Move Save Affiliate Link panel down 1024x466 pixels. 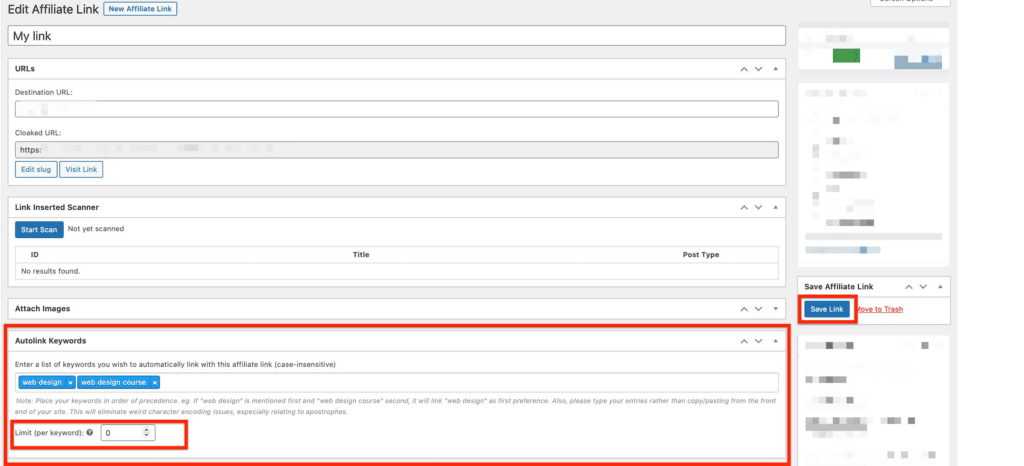pyautogui.click(x=923, y=287)
